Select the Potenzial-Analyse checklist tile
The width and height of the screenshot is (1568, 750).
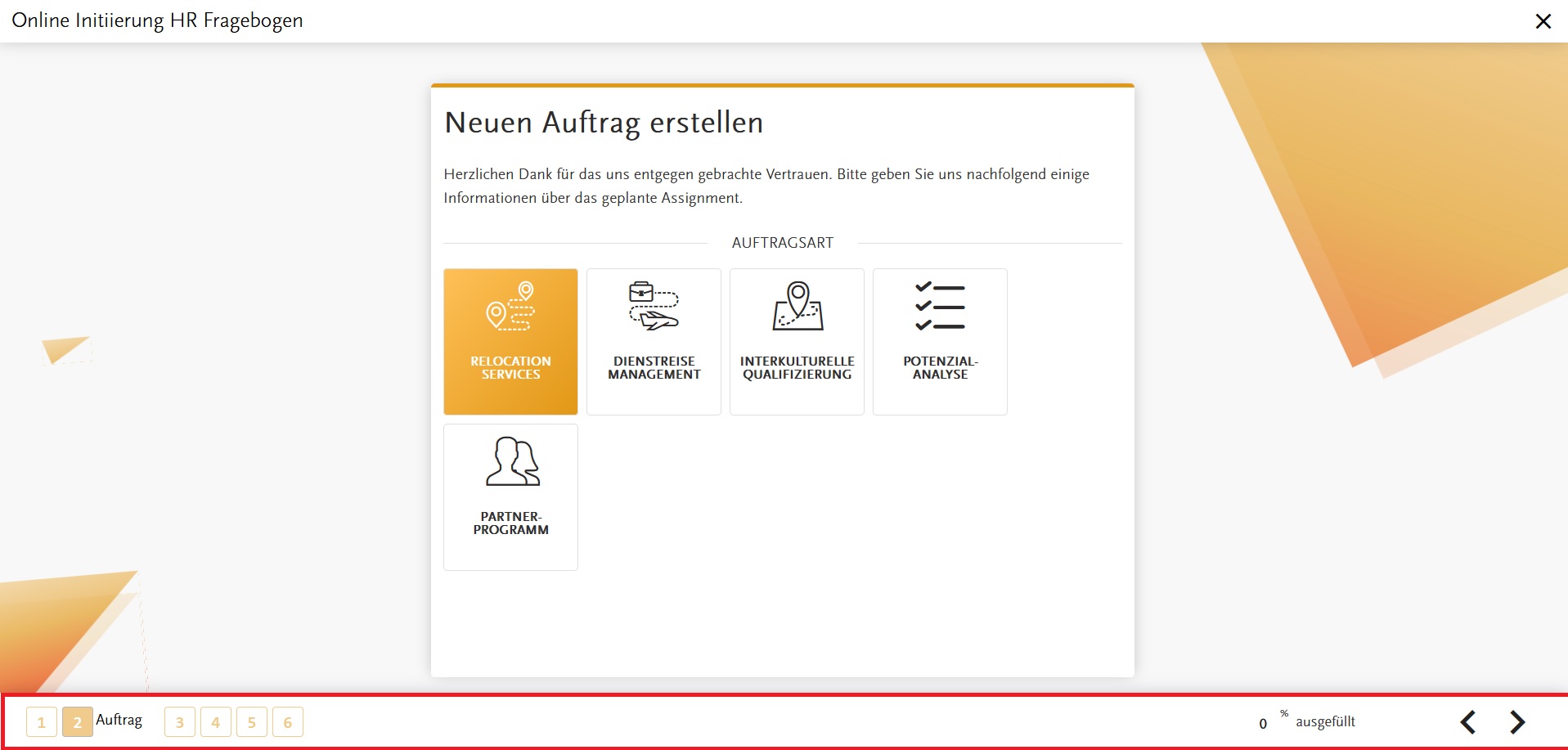940,342
